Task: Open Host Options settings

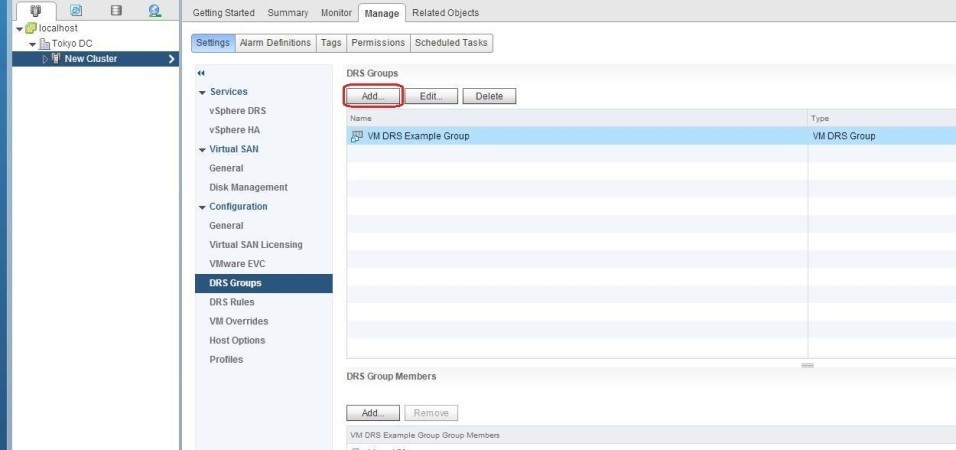Action: (x=237, y=340)
